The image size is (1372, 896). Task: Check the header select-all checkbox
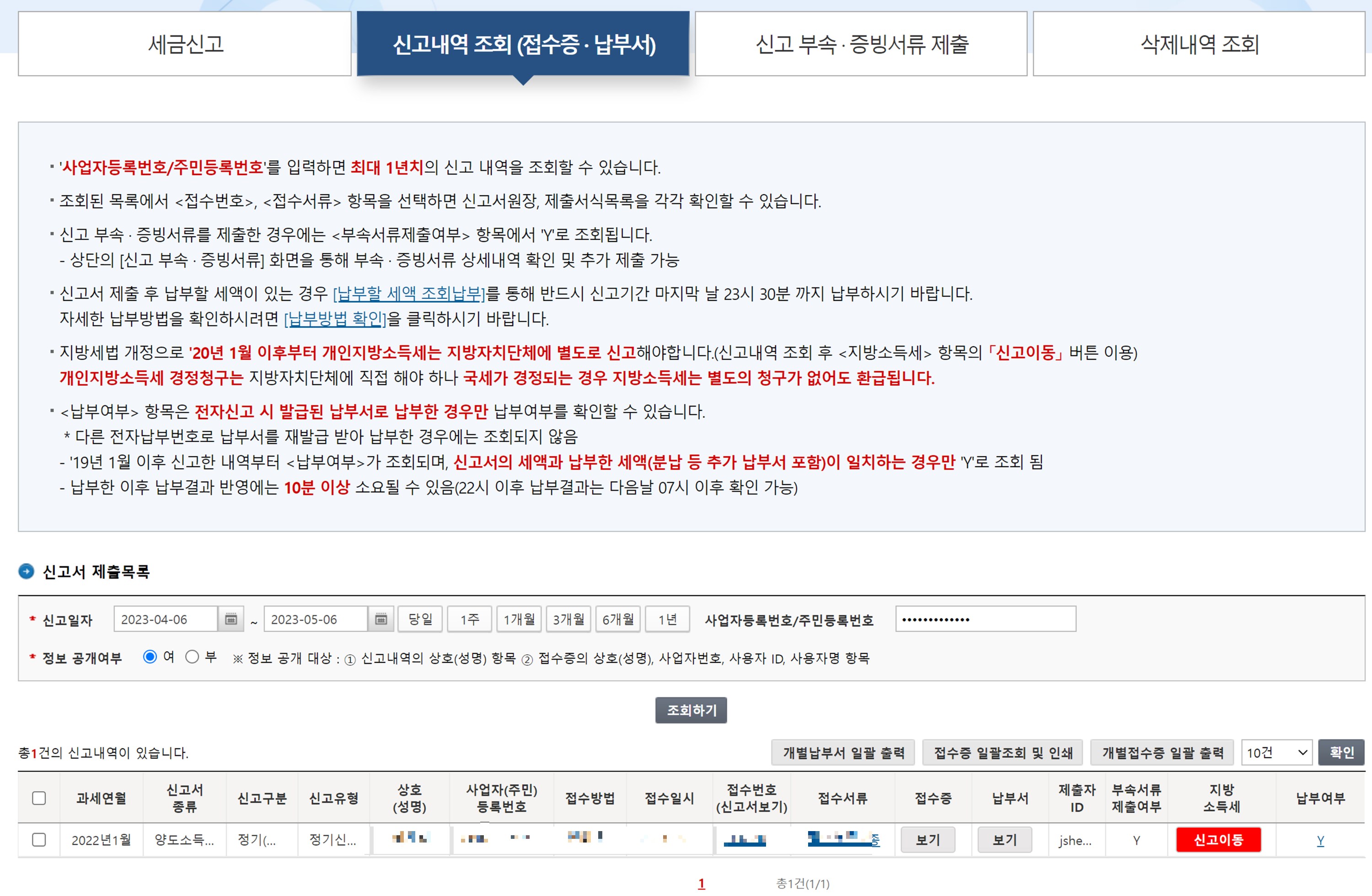point(39,798)
